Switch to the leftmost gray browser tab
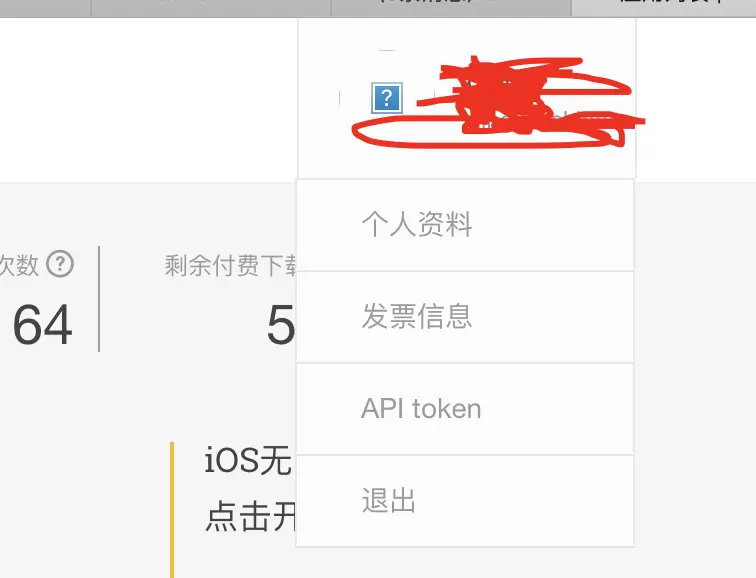The height and width of the screenshot is (578, 756). [x=45, y=7]
